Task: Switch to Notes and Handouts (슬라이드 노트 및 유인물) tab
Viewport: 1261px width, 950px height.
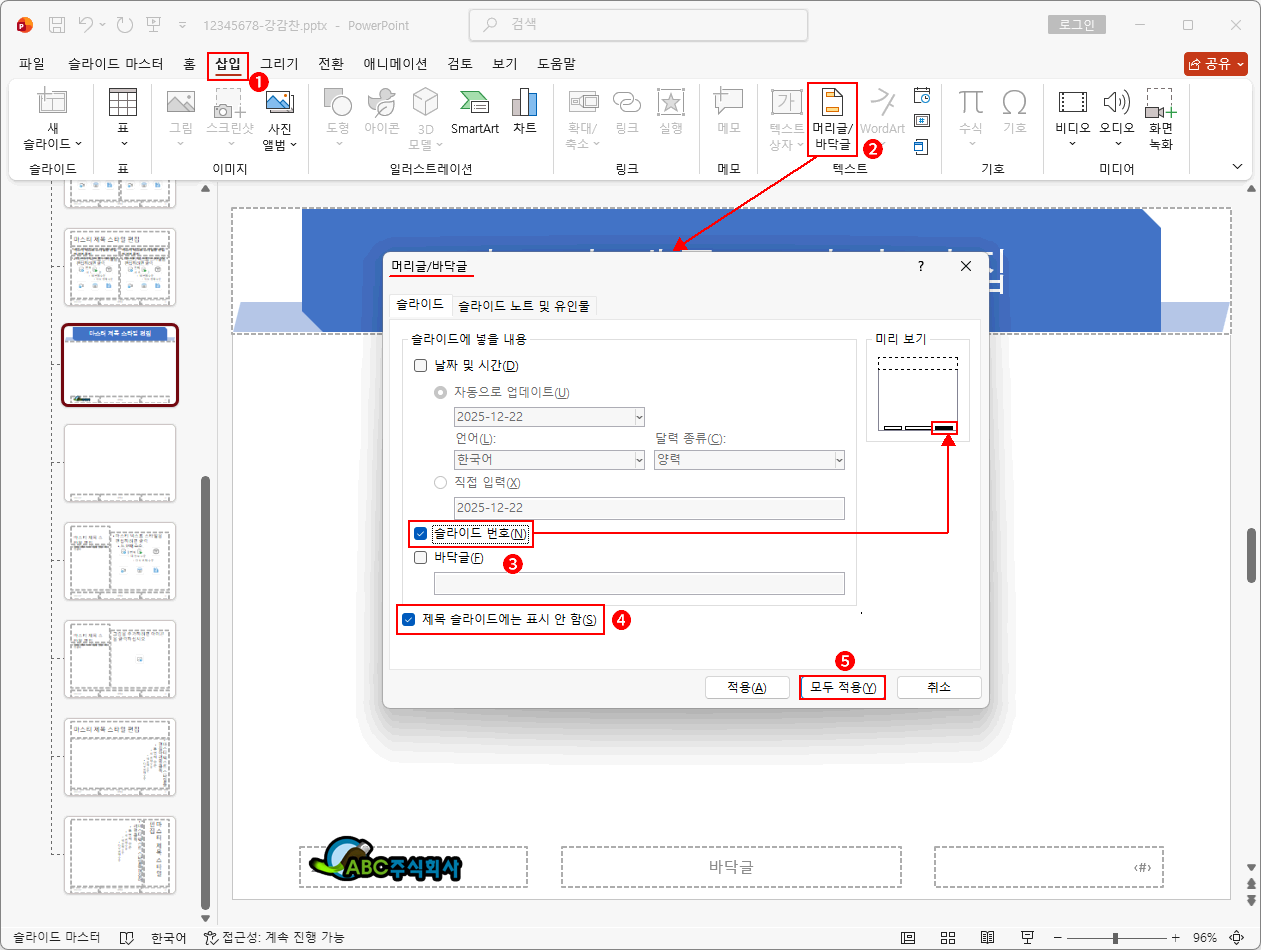Action: (x=524, y=306)
